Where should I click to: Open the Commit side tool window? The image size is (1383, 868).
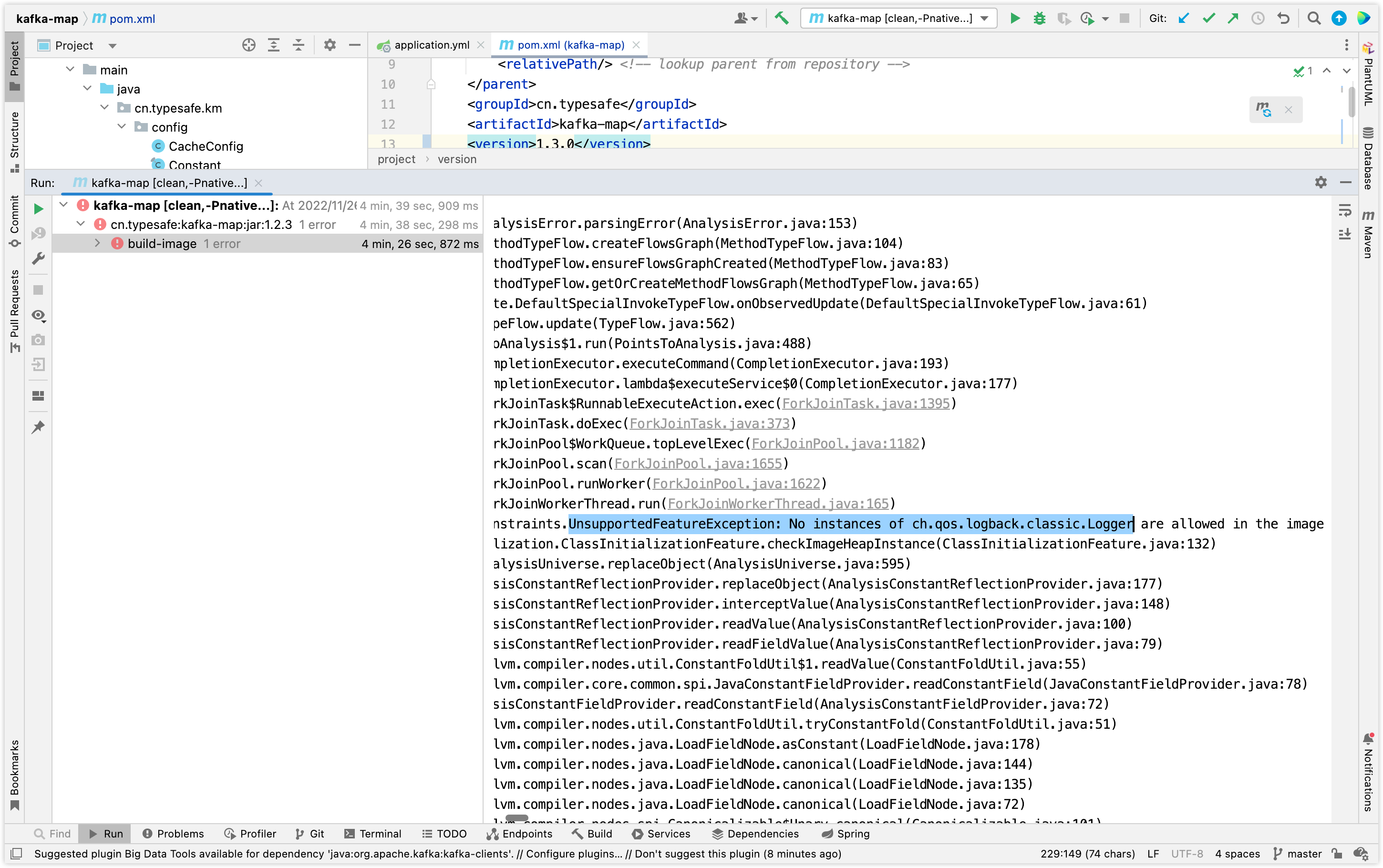tap(14, 222)
